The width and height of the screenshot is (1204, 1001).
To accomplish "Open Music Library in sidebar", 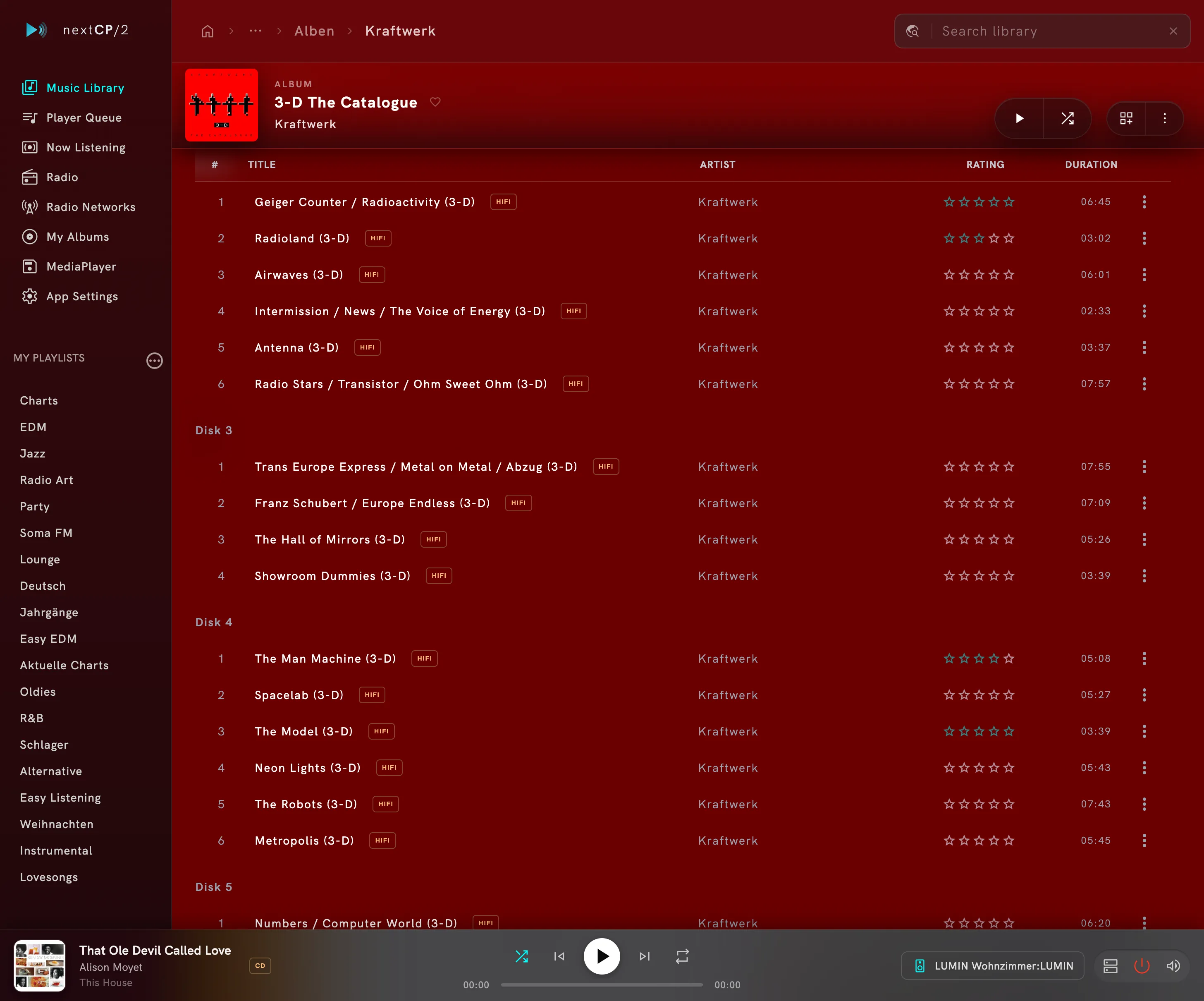I will tap(73, 88).
